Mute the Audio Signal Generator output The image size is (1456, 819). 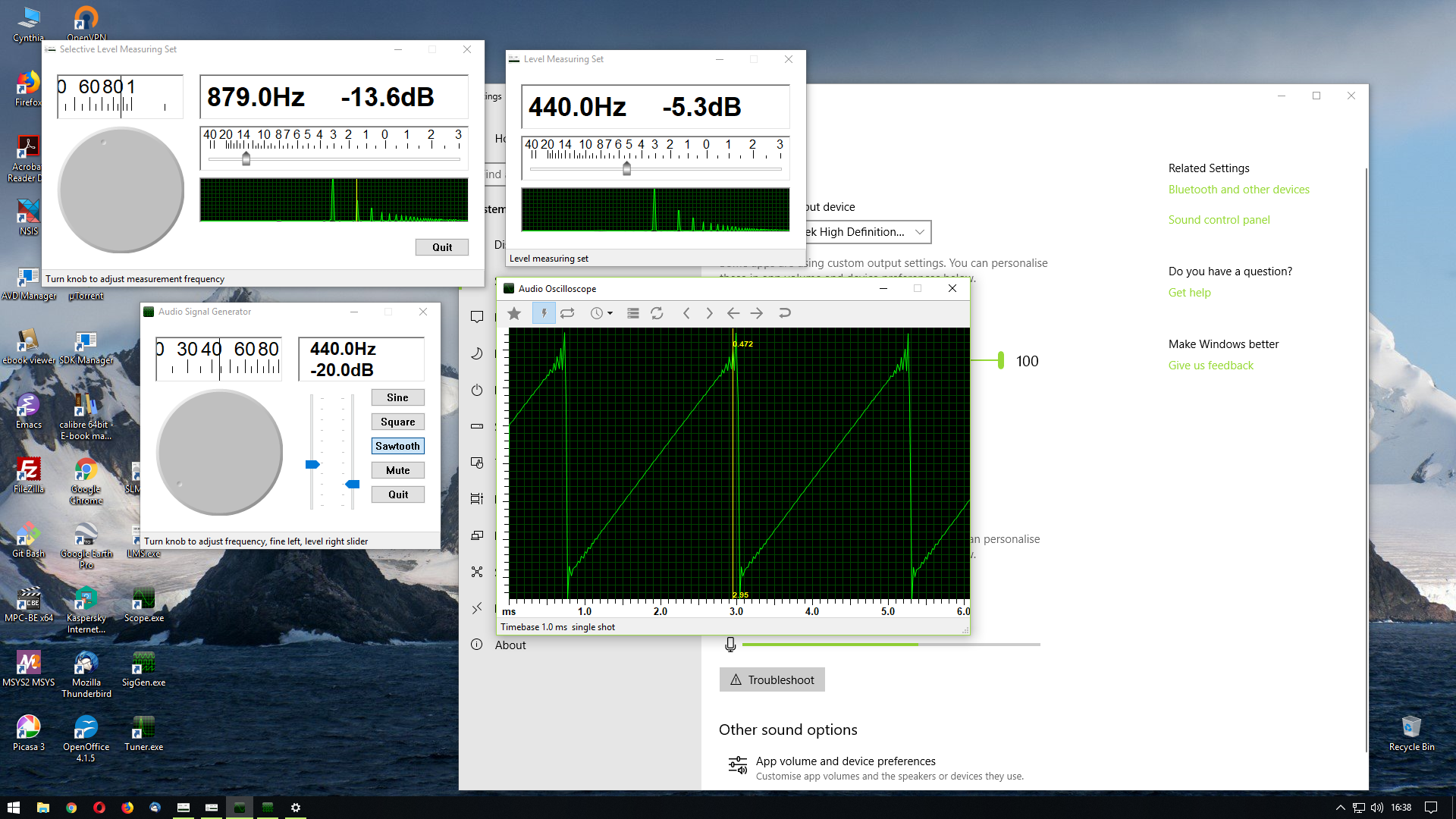397,470
